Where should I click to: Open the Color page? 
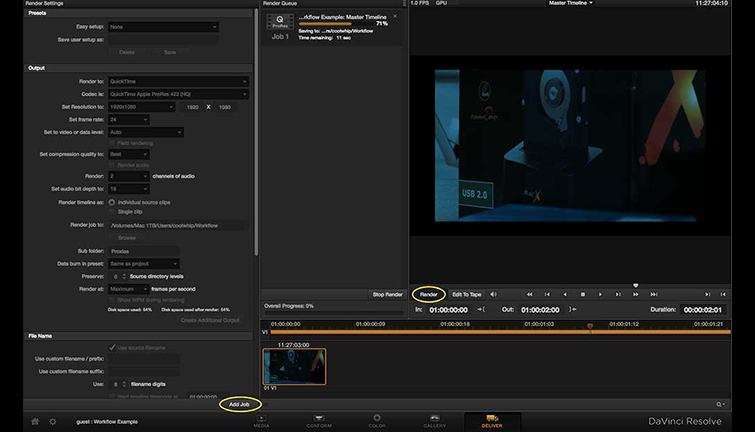point(377,420)
